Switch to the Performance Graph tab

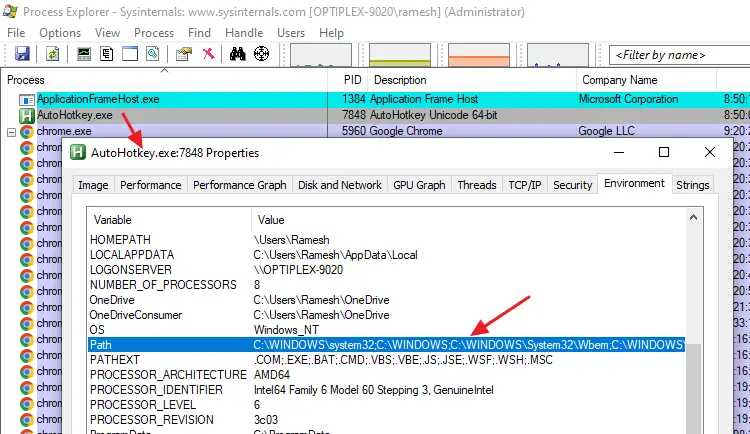pyautogui.click(x=240, y=185)
